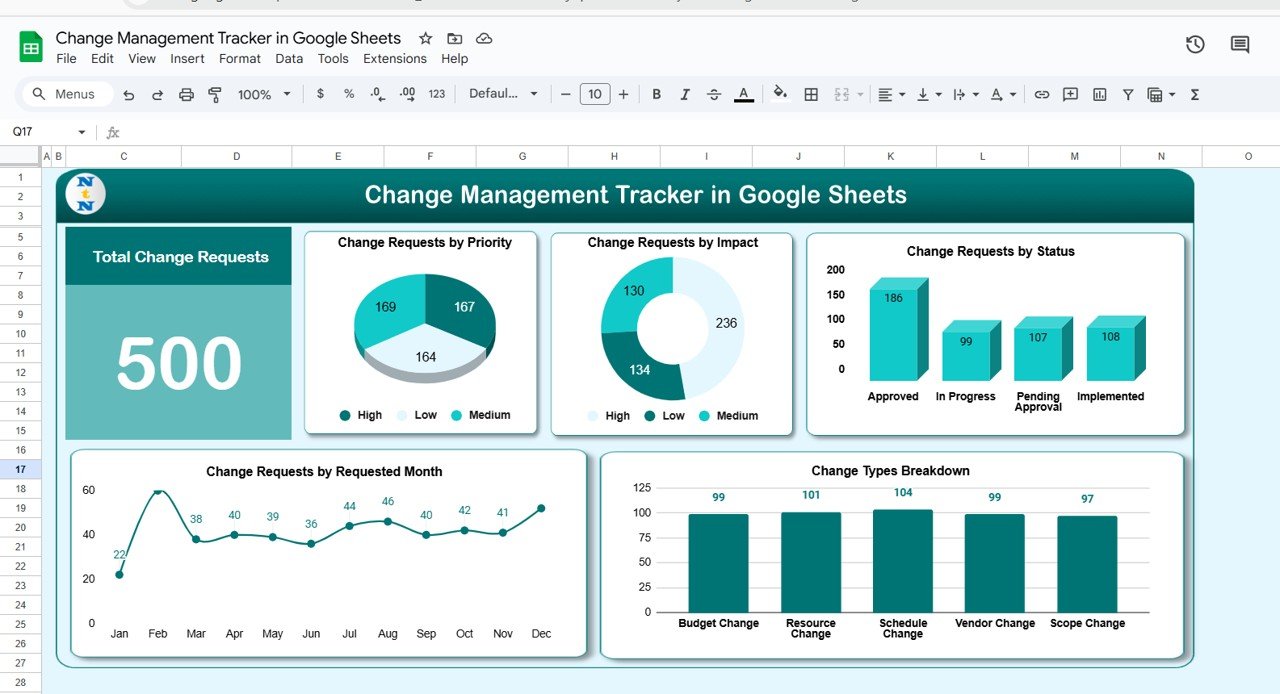Format as percent
Image resolution: width=1280 pixels, height=694 pixels.
(x=349, y=94)
